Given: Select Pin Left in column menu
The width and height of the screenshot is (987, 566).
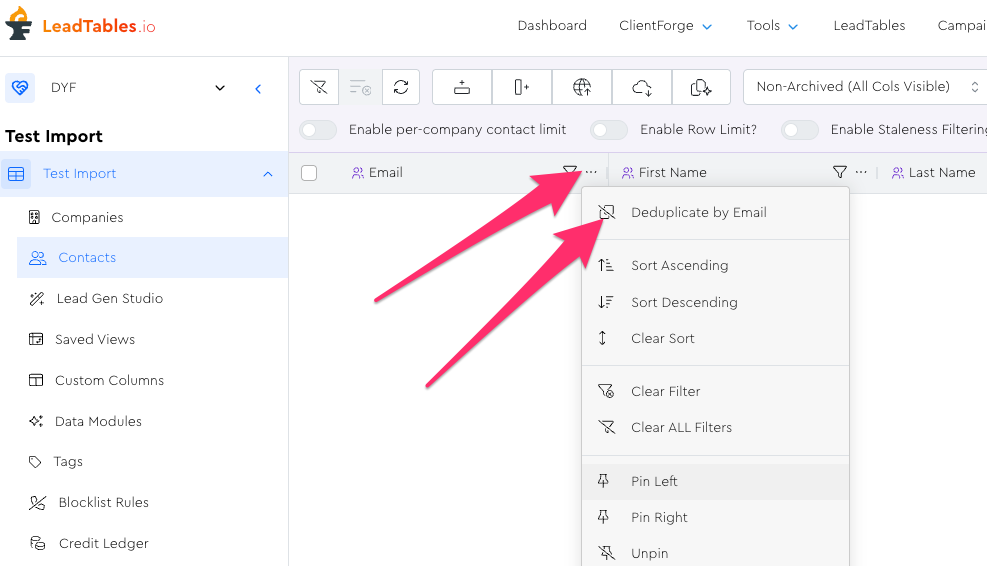Looking at the screenshot, I should click(654, 482).
